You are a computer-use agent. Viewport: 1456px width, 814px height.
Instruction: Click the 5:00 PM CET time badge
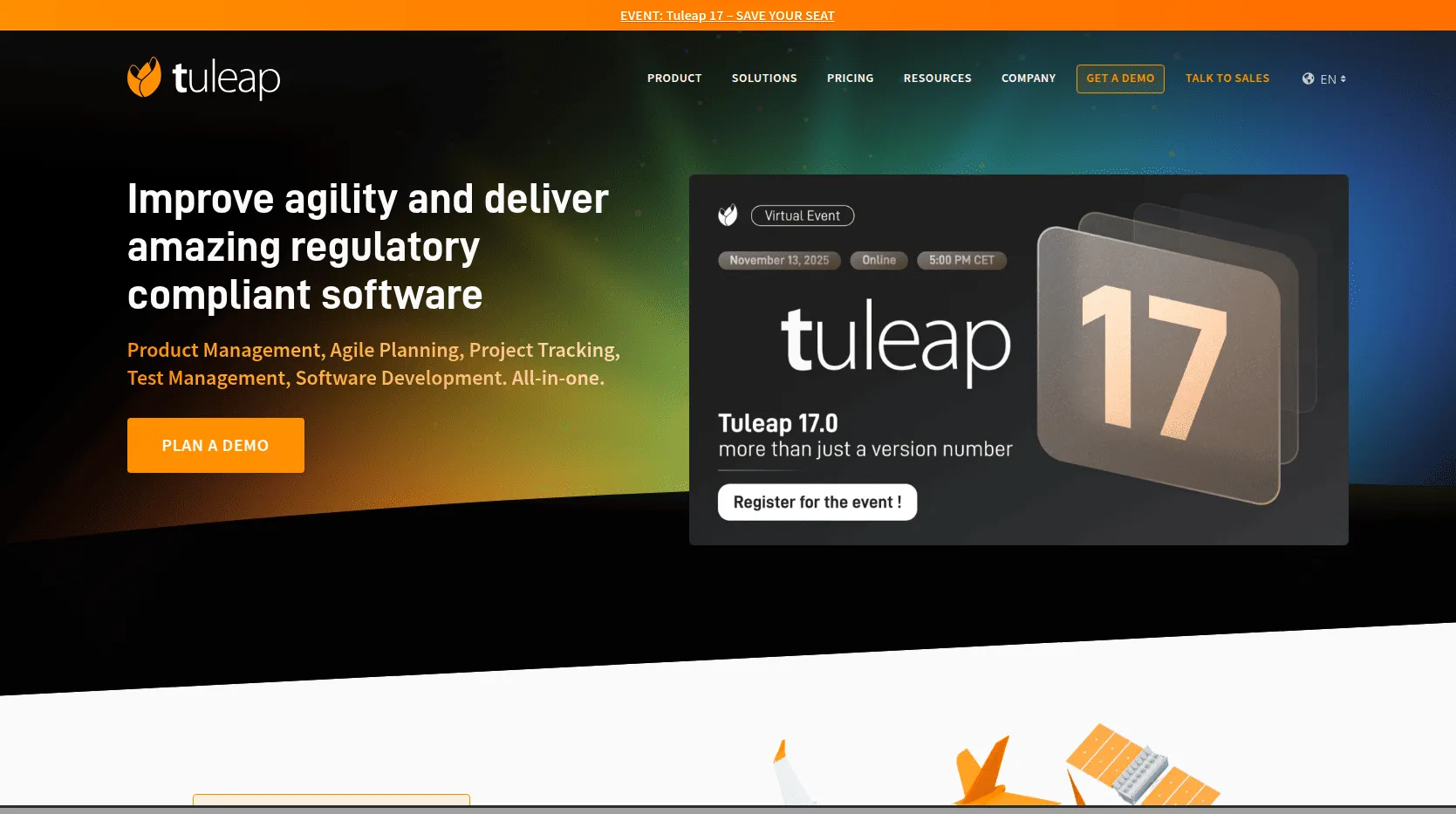[960, 260]
